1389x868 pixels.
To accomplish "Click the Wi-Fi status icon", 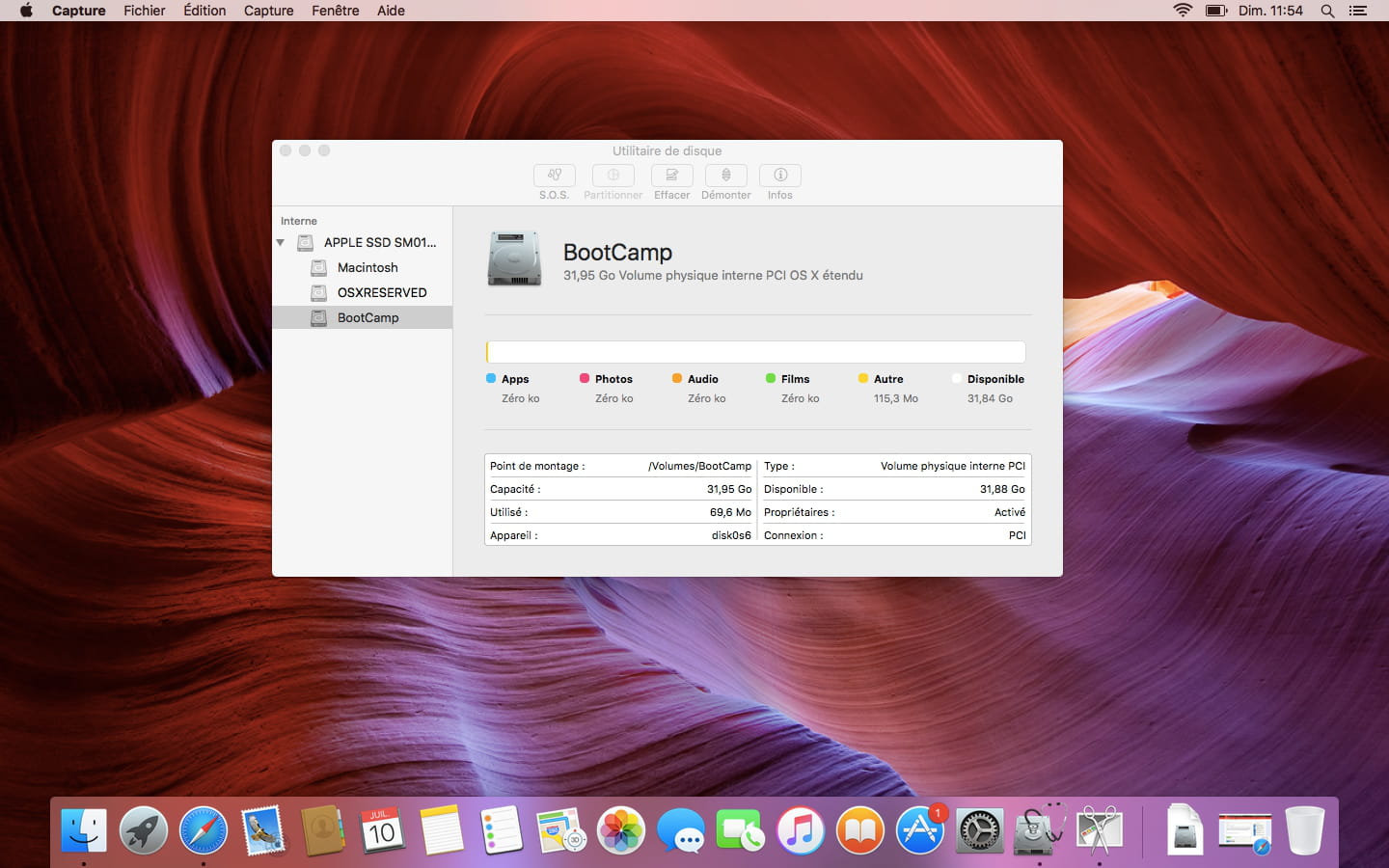I will (1183, 11).
